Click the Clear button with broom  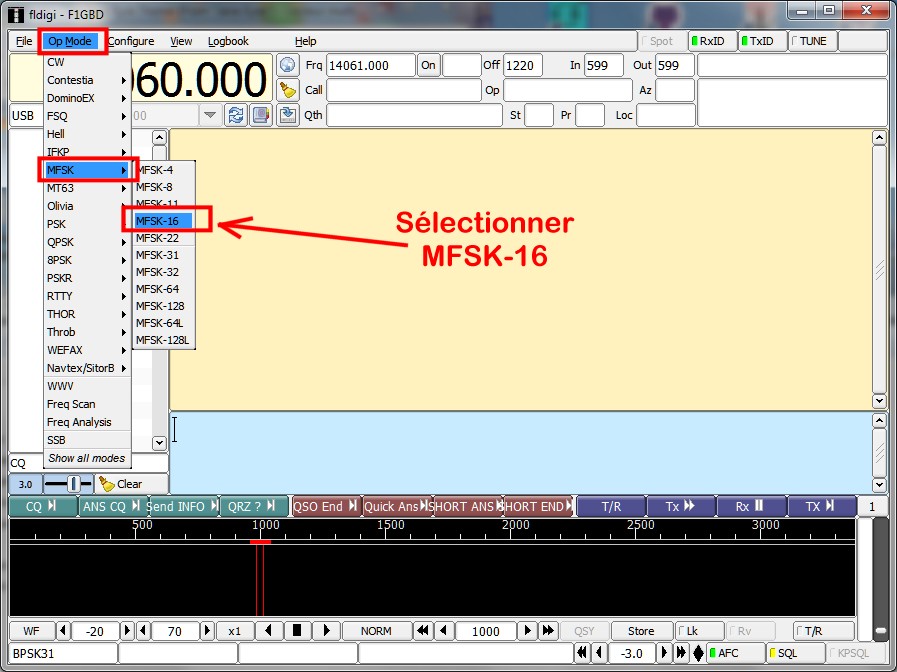132,484
